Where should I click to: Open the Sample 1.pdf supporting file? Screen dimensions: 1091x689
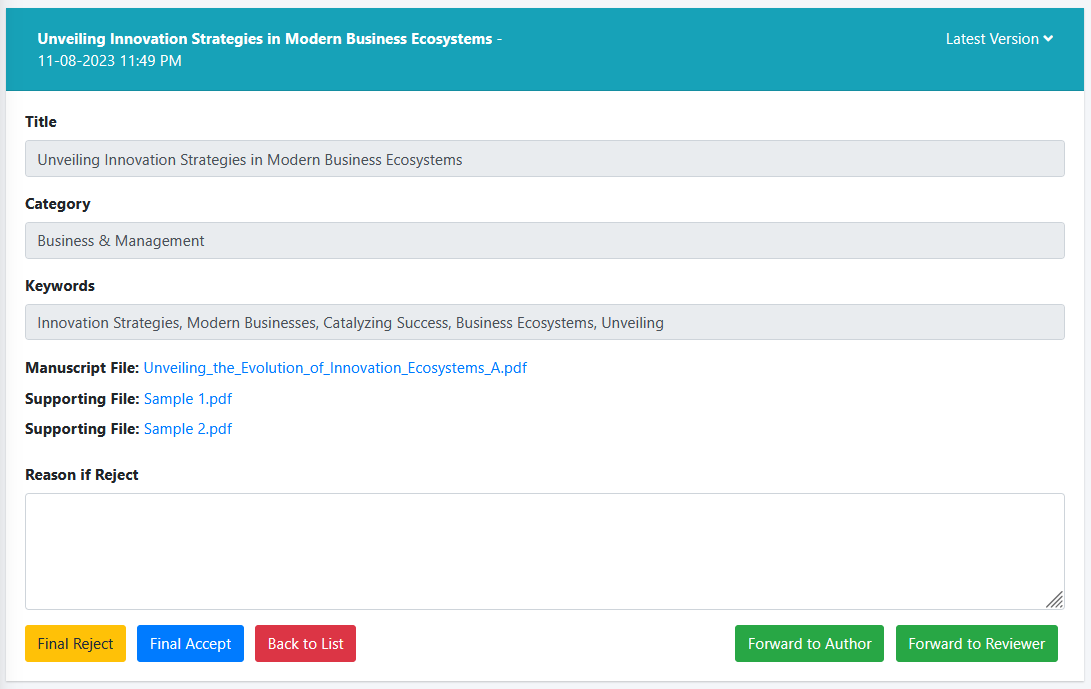(x=187, y=398)
